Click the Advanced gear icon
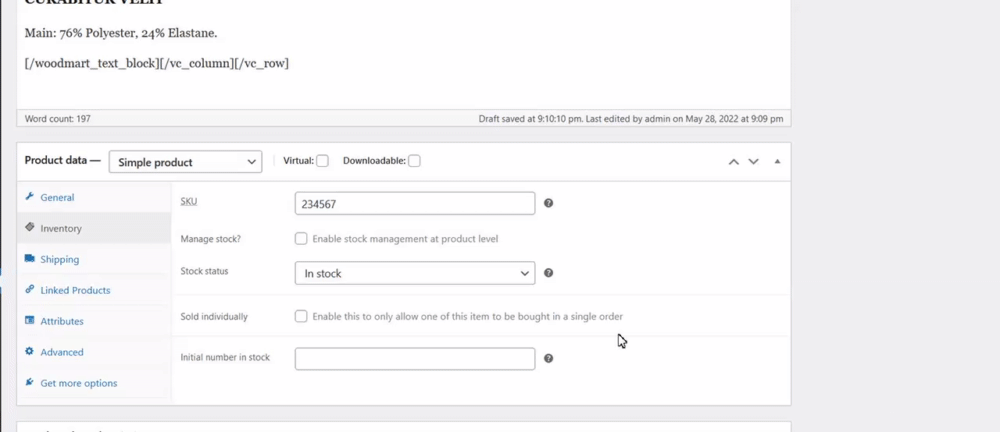The image size is (1000, 432). tap(30, 352)
